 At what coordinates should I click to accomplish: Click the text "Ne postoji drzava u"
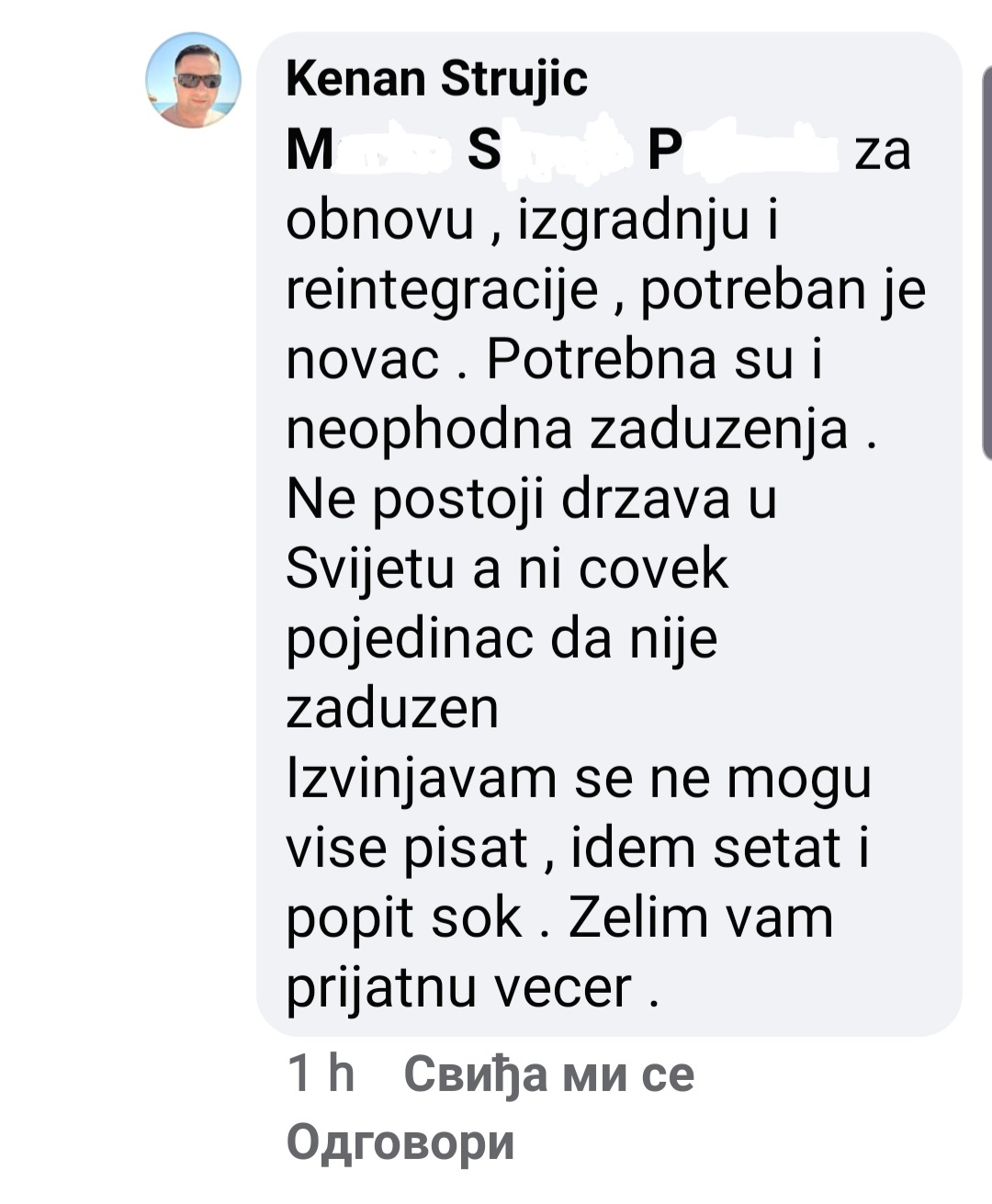point(532,501)
